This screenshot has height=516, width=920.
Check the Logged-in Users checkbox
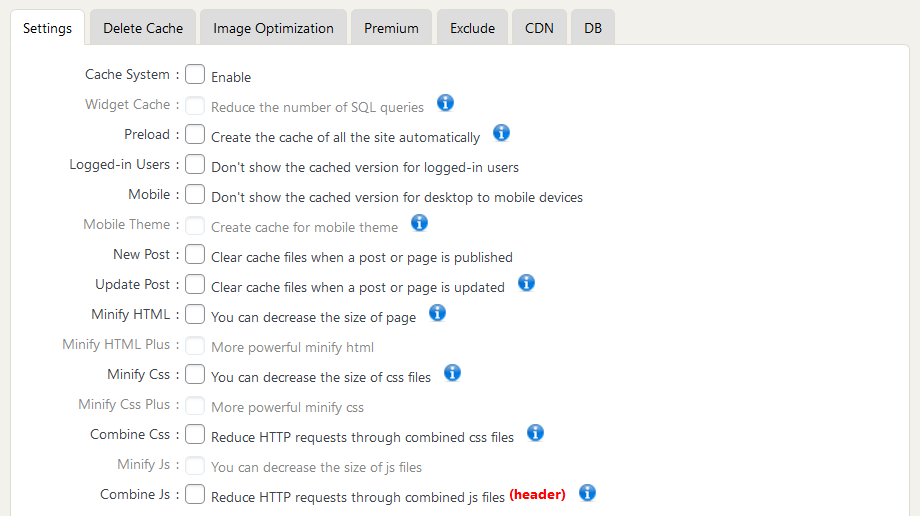coord(195,164)
